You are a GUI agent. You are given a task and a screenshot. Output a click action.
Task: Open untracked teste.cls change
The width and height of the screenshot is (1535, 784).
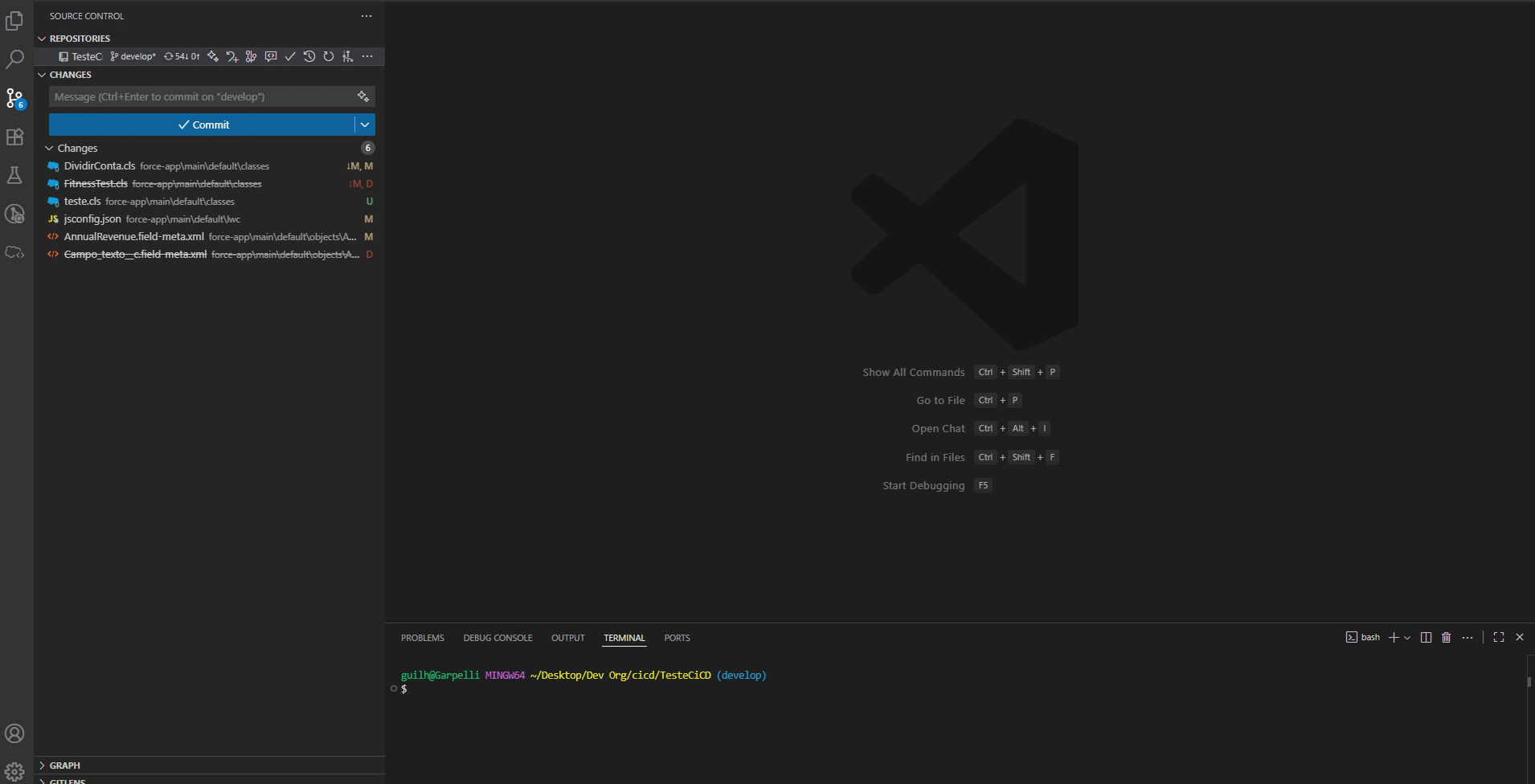click(x=209, y=202)
